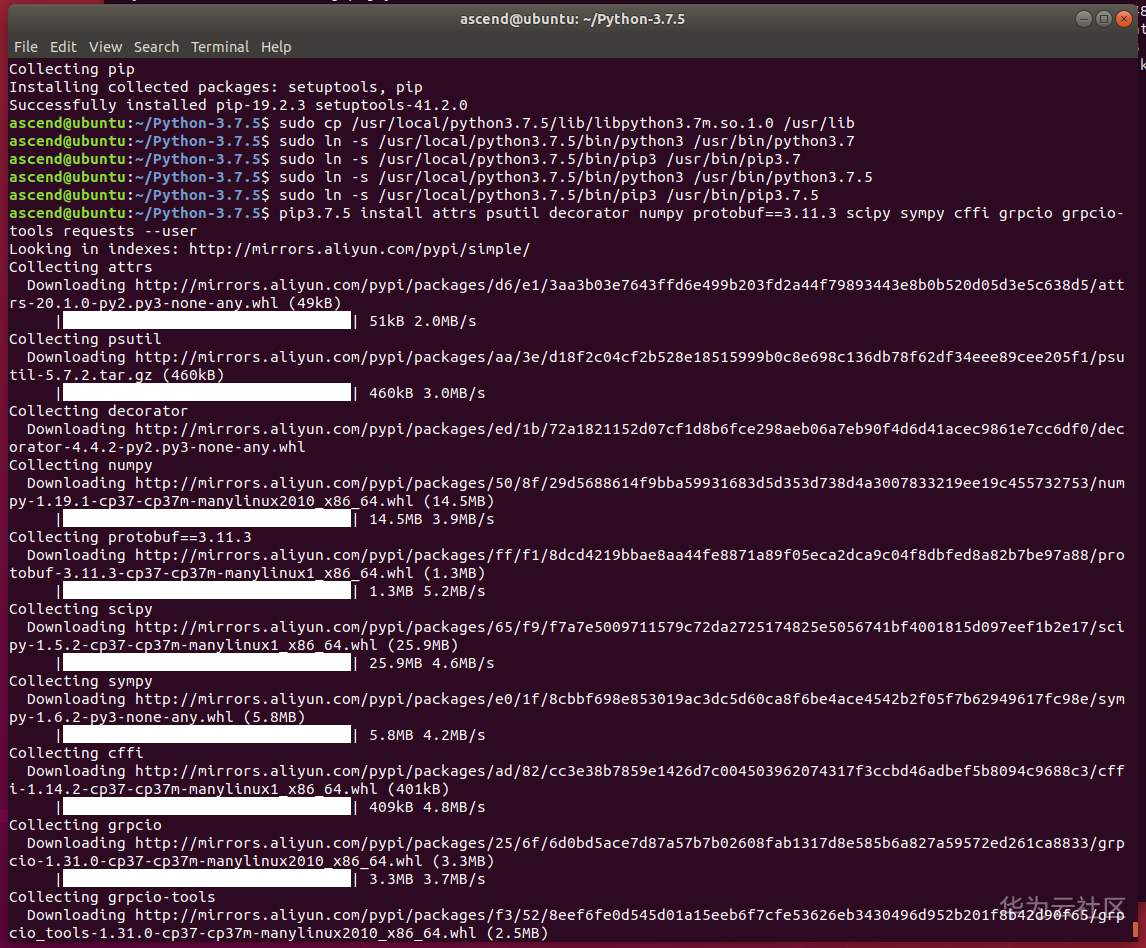Click the protobuf 1.3MB progress bar

pyautogui.click(x=207, y=591)
